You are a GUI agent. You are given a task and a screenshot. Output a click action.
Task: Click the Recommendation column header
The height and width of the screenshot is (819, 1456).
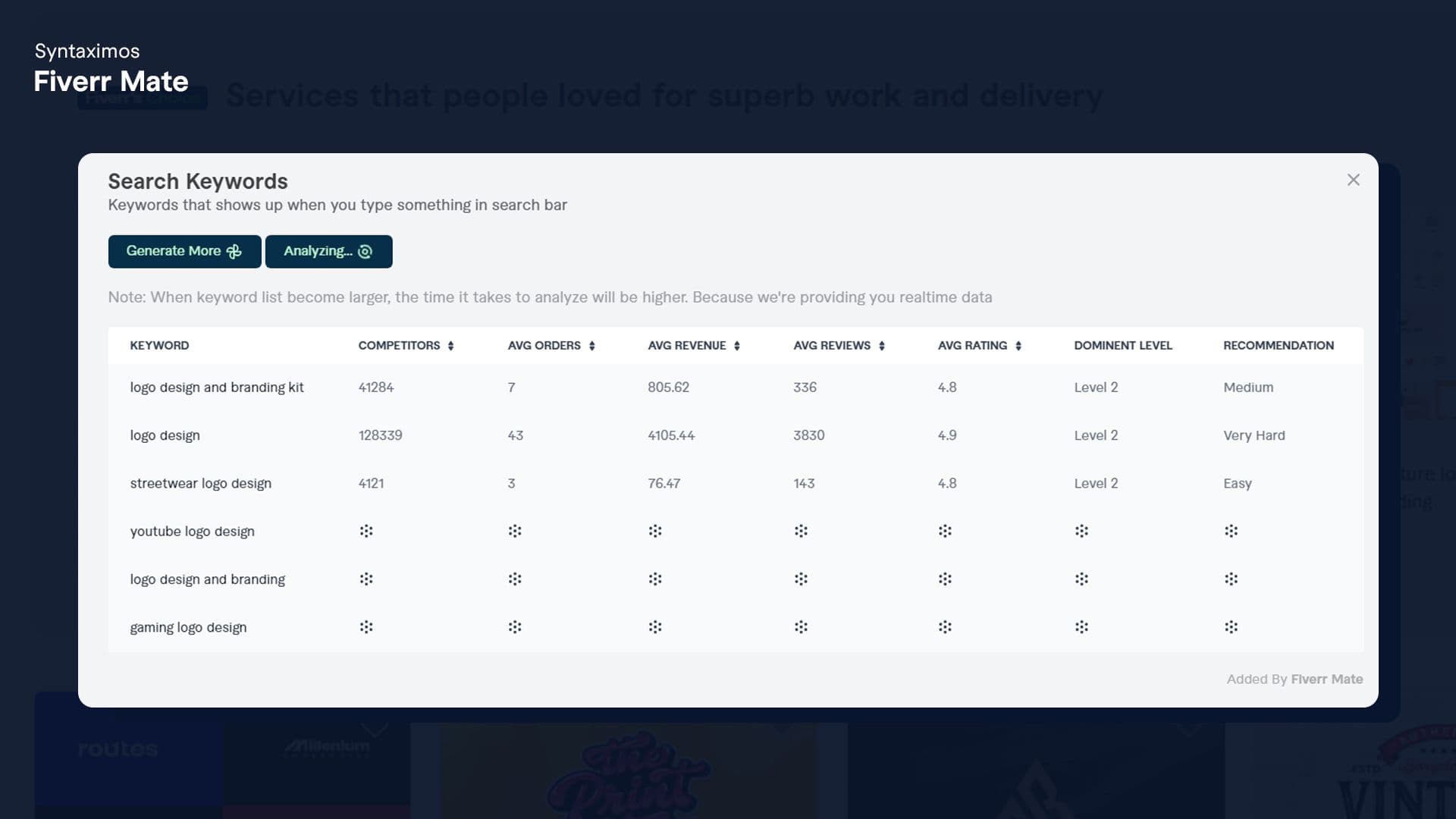[x=1278, y=346]
